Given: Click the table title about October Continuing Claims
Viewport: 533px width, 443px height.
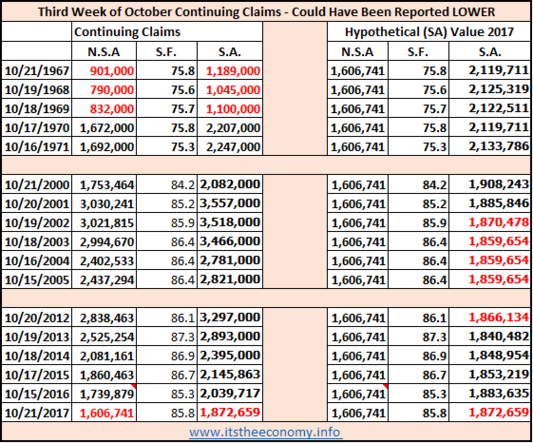Looking at the screenshot, I should (x=266, y=12).
